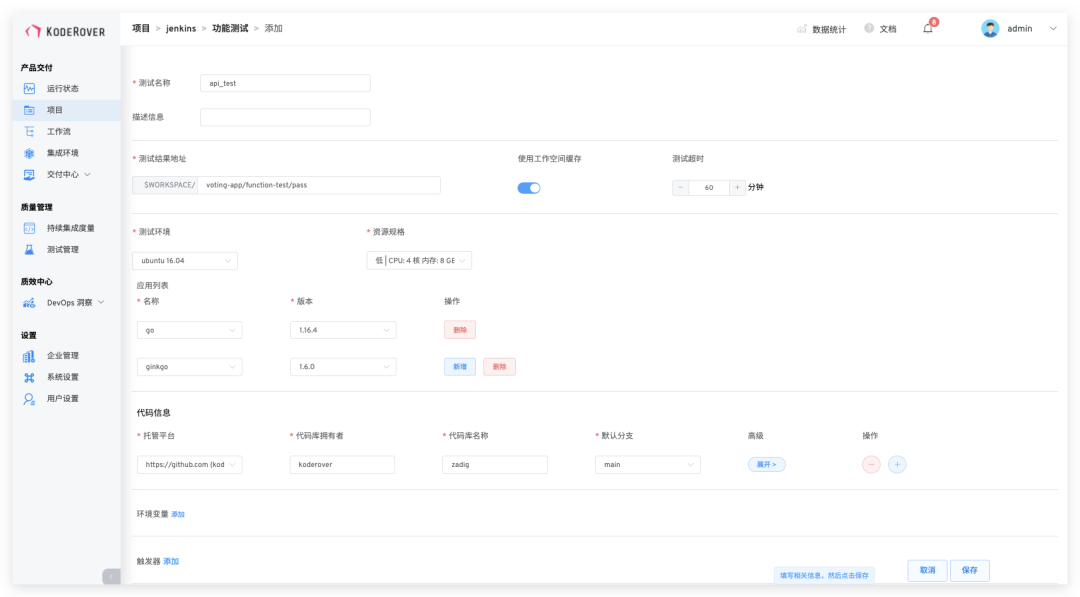Open the 托管平台 github.com dropdown
Screen dimensions: 1080x597
(x=189, y=465)
